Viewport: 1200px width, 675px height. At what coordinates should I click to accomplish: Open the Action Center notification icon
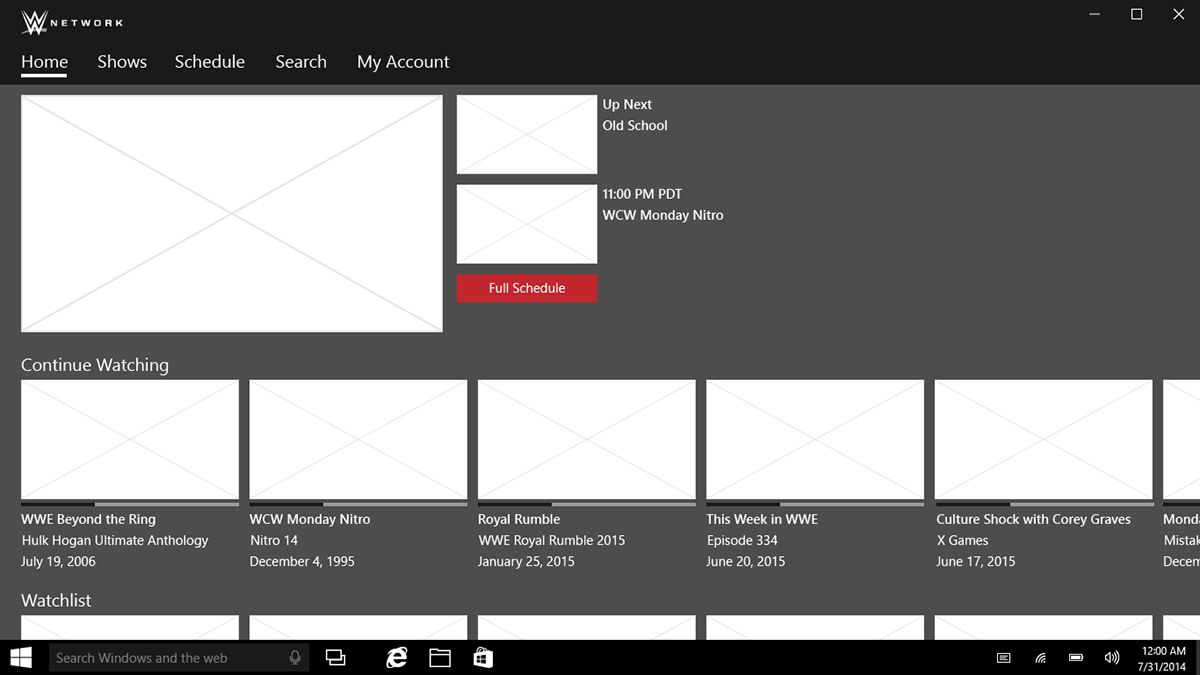click(1004, 658)
